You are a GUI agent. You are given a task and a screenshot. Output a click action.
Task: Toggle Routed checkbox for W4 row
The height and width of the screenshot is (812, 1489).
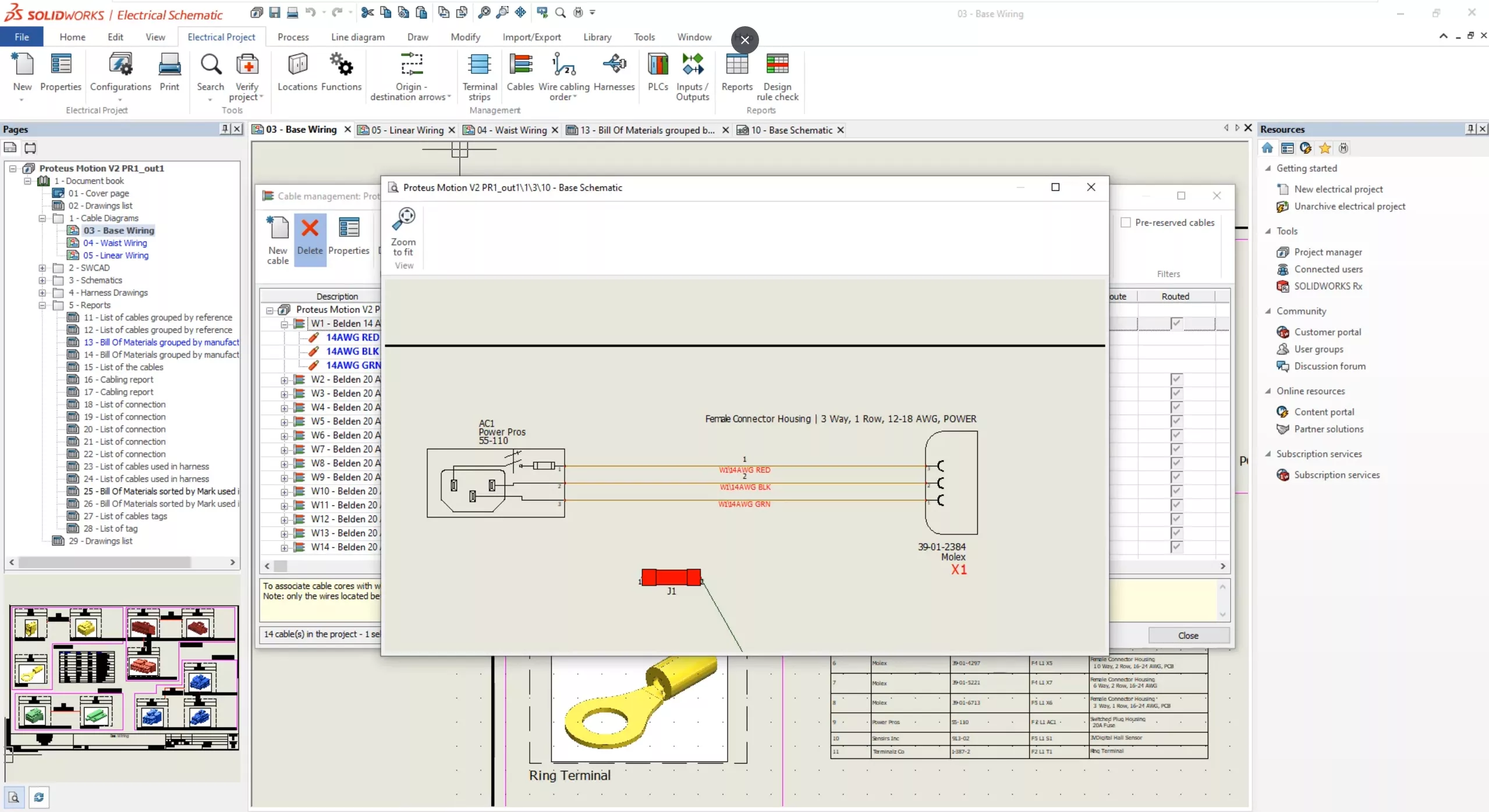[x=1176, y=407]
